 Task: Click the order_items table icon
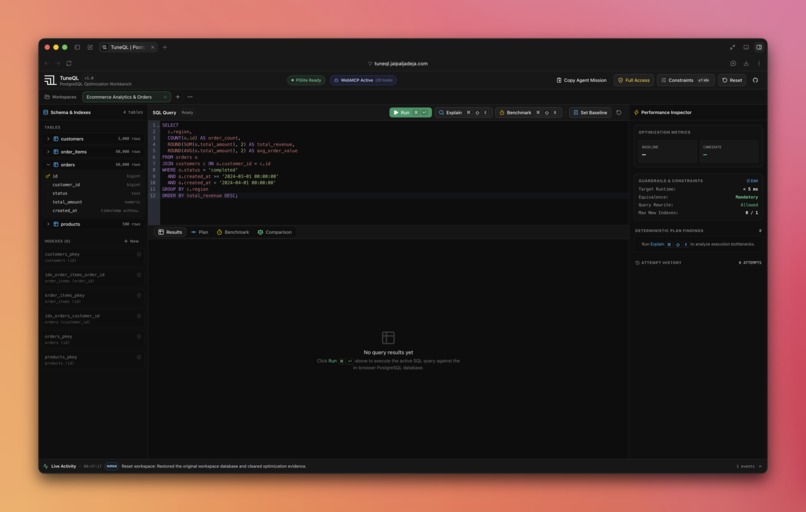pyautogui.click(x=56, y=152)
